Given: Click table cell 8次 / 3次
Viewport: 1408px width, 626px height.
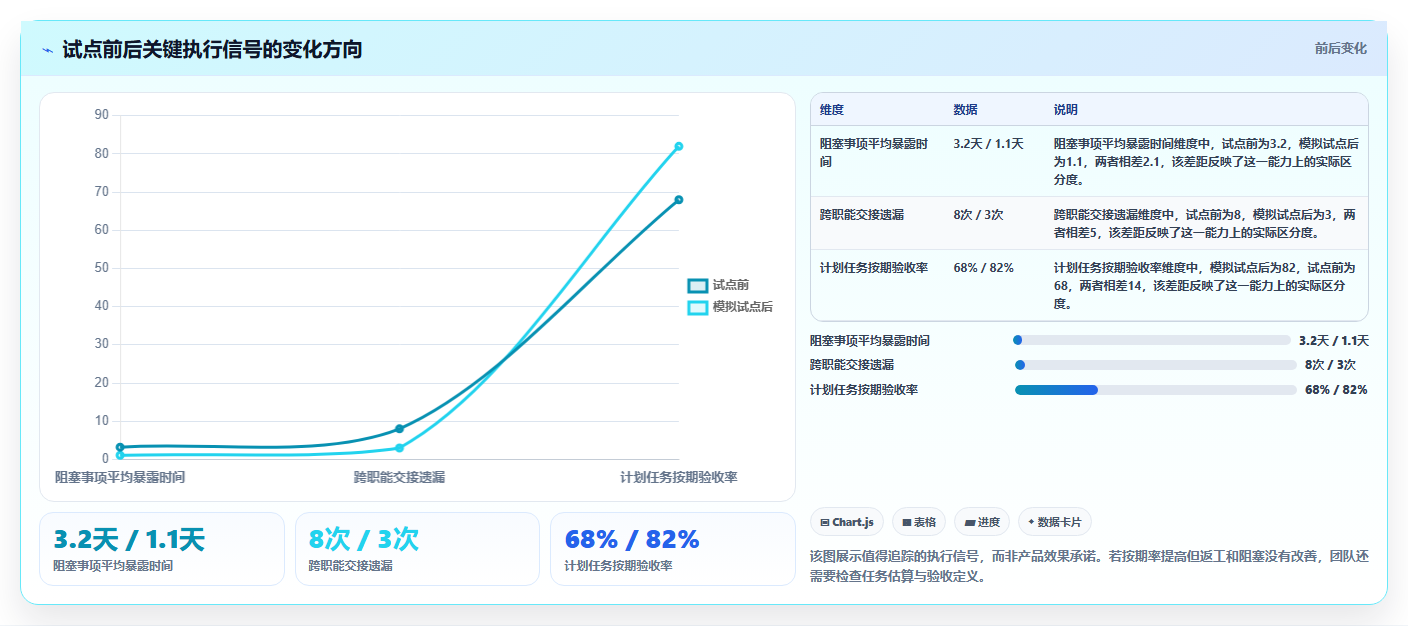Looking at the screenshot, I should point(994,223).
